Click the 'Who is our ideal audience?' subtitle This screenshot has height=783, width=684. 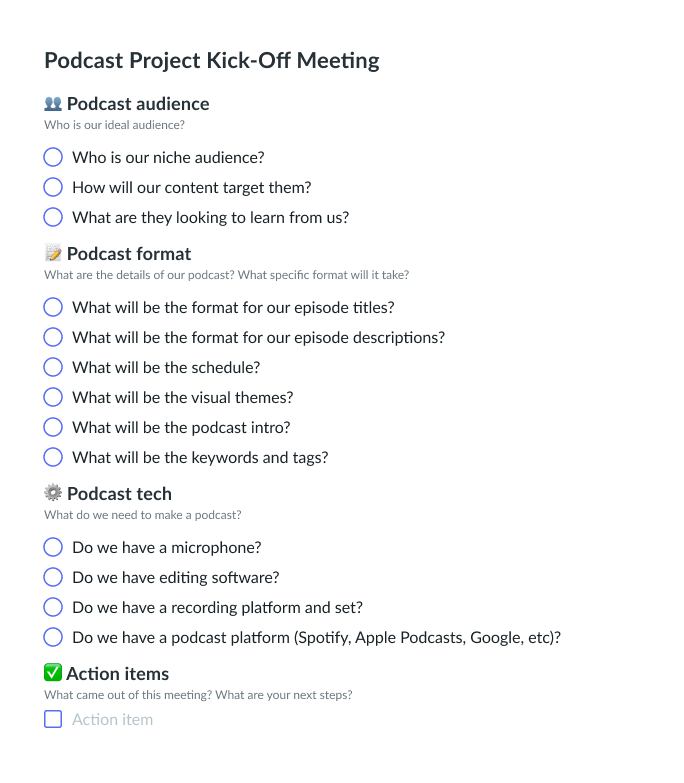click(x=114, y=126)
